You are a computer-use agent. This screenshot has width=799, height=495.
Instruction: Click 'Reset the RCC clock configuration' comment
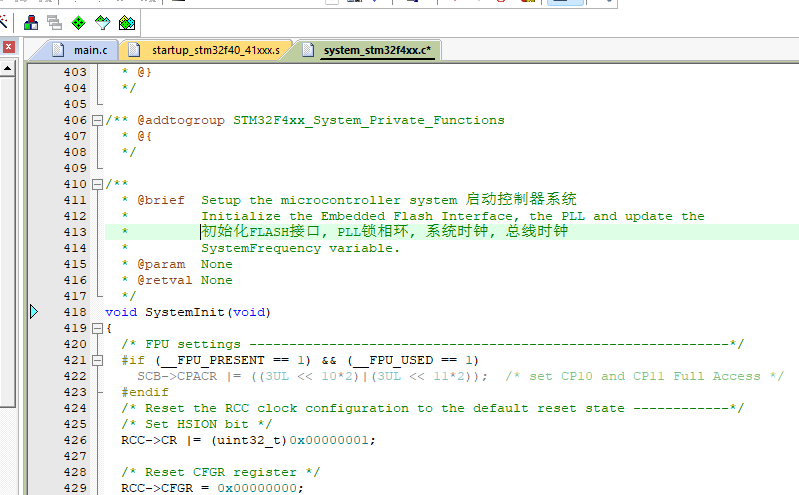coord(433,408)
